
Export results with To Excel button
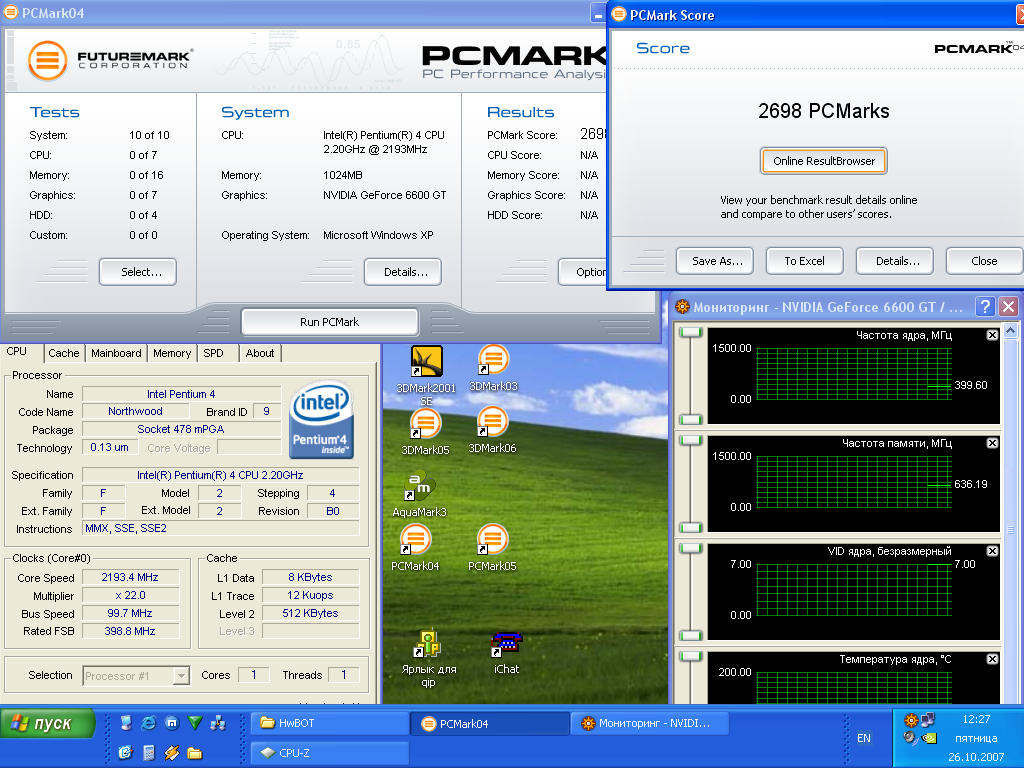point(805,261)
